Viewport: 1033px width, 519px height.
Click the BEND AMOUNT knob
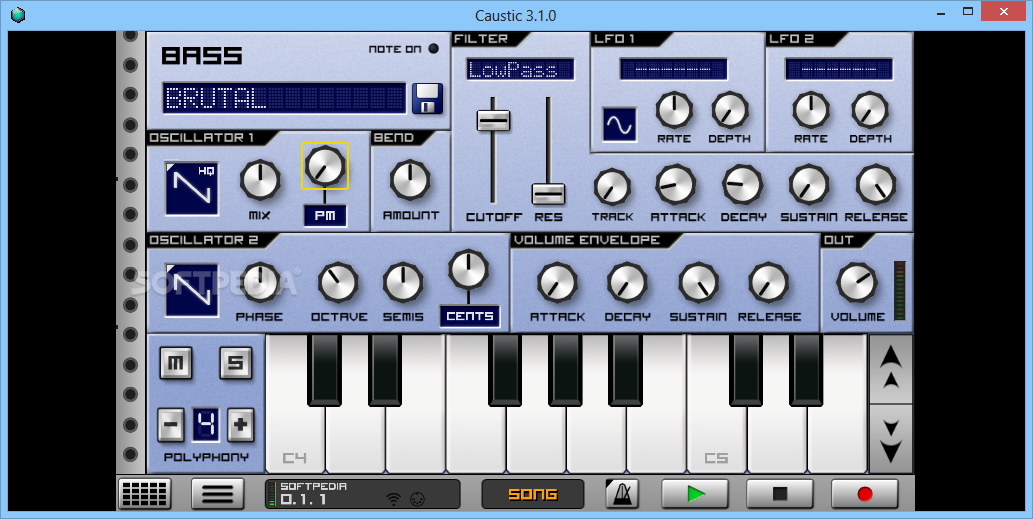[410, 180]
